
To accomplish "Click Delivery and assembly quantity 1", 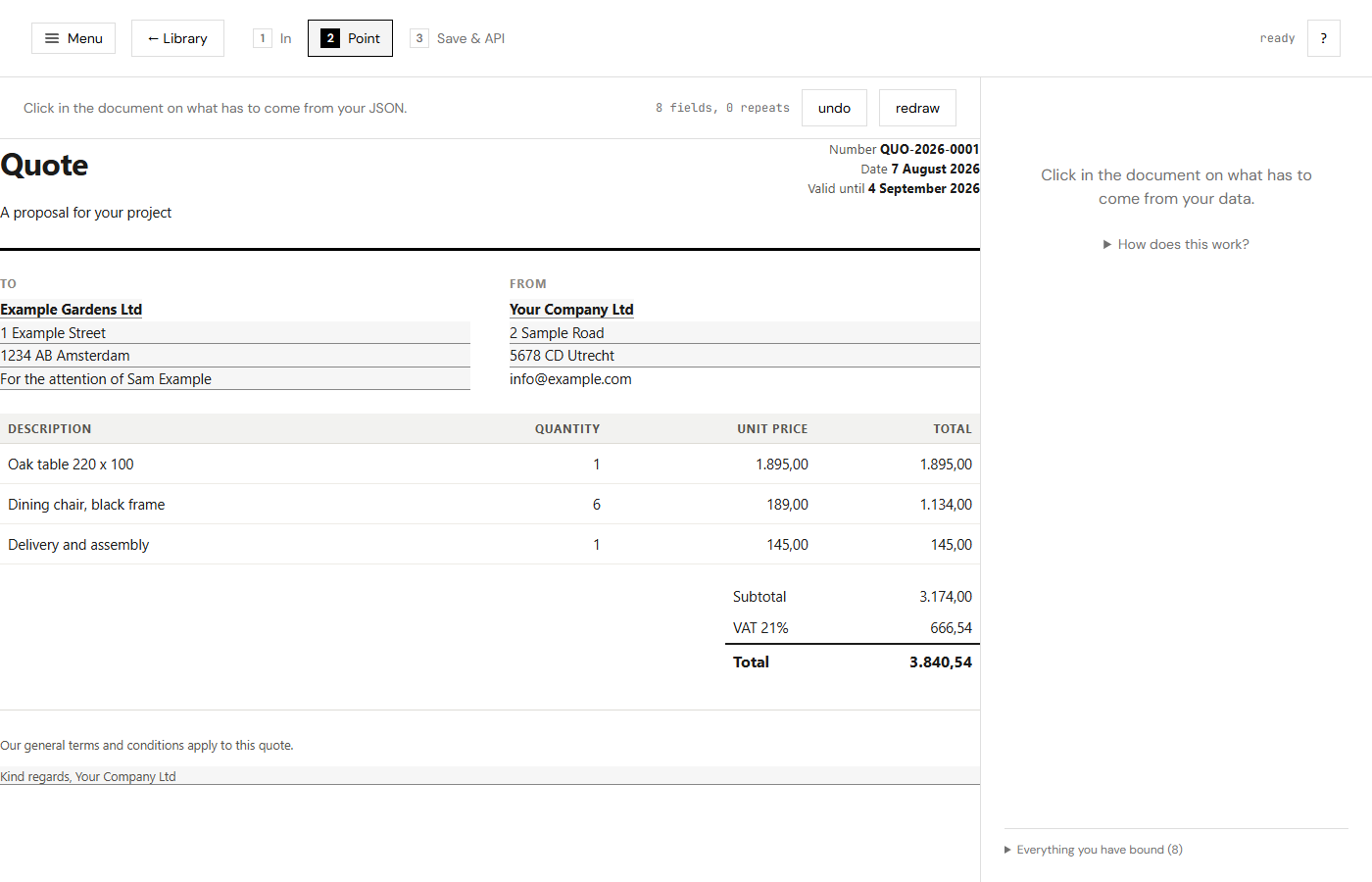I will click(x=596, y=545).
